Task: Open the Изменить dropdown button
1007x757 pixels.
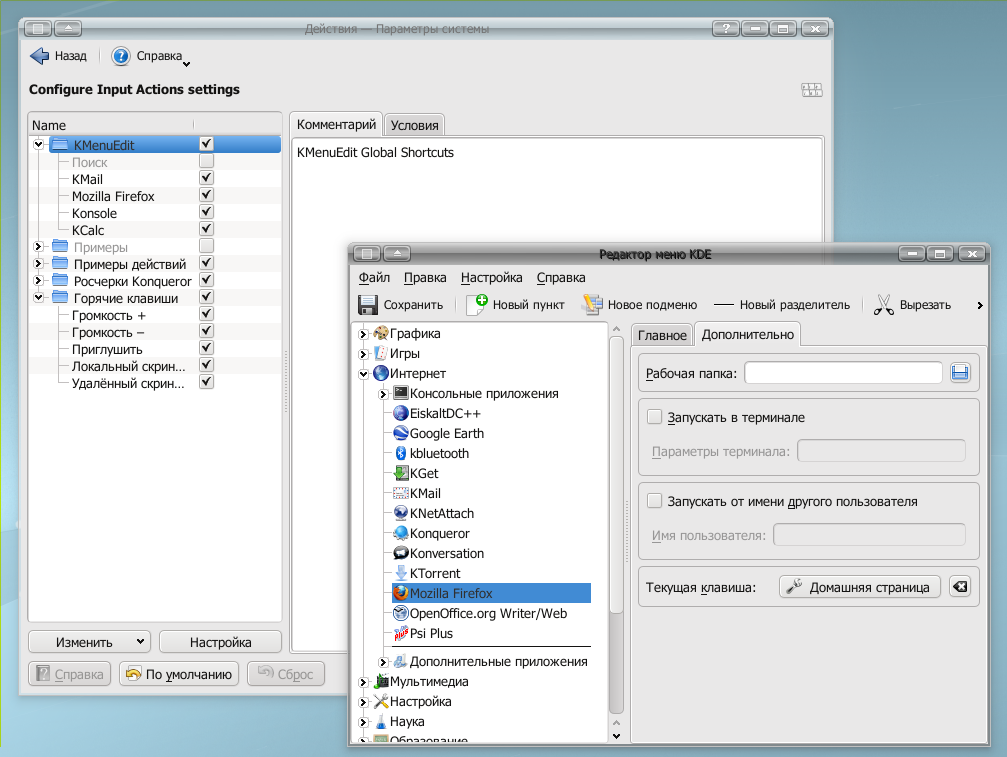Action: [89, 642]
